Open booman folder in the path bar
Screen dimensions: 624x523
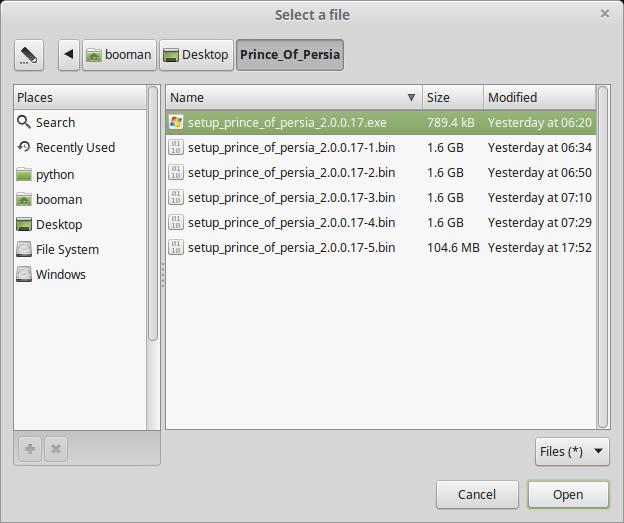[x=119, y=55]
